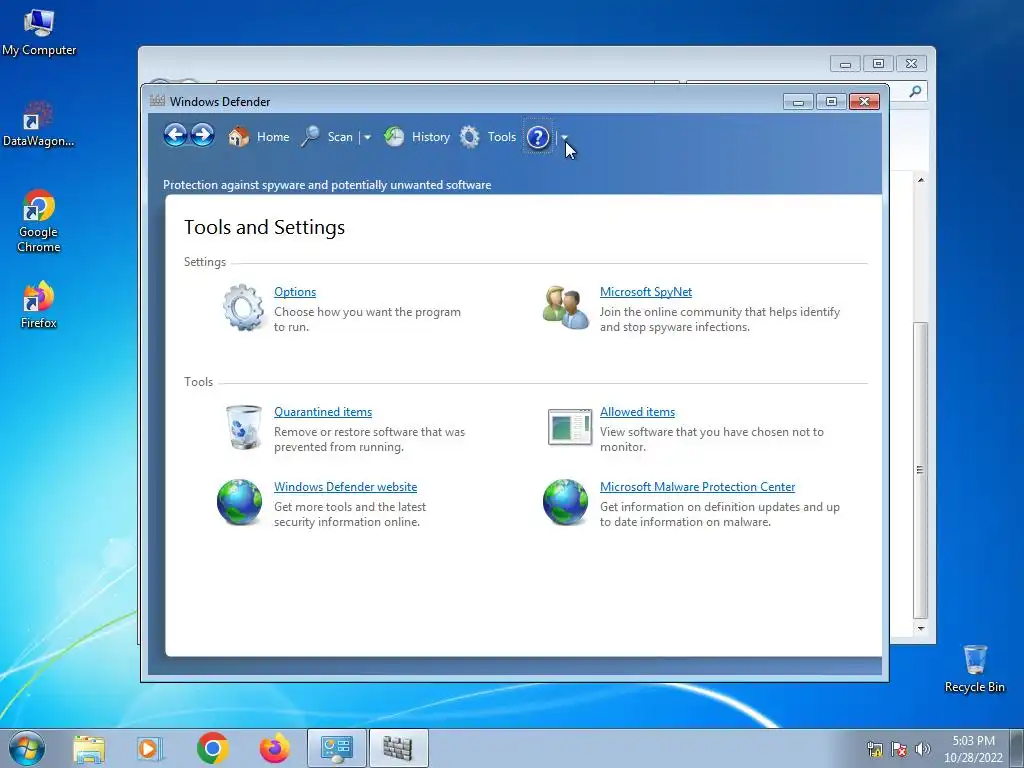Open the Options link
The image size is (1024, 768).
click(x=295, y=292)
